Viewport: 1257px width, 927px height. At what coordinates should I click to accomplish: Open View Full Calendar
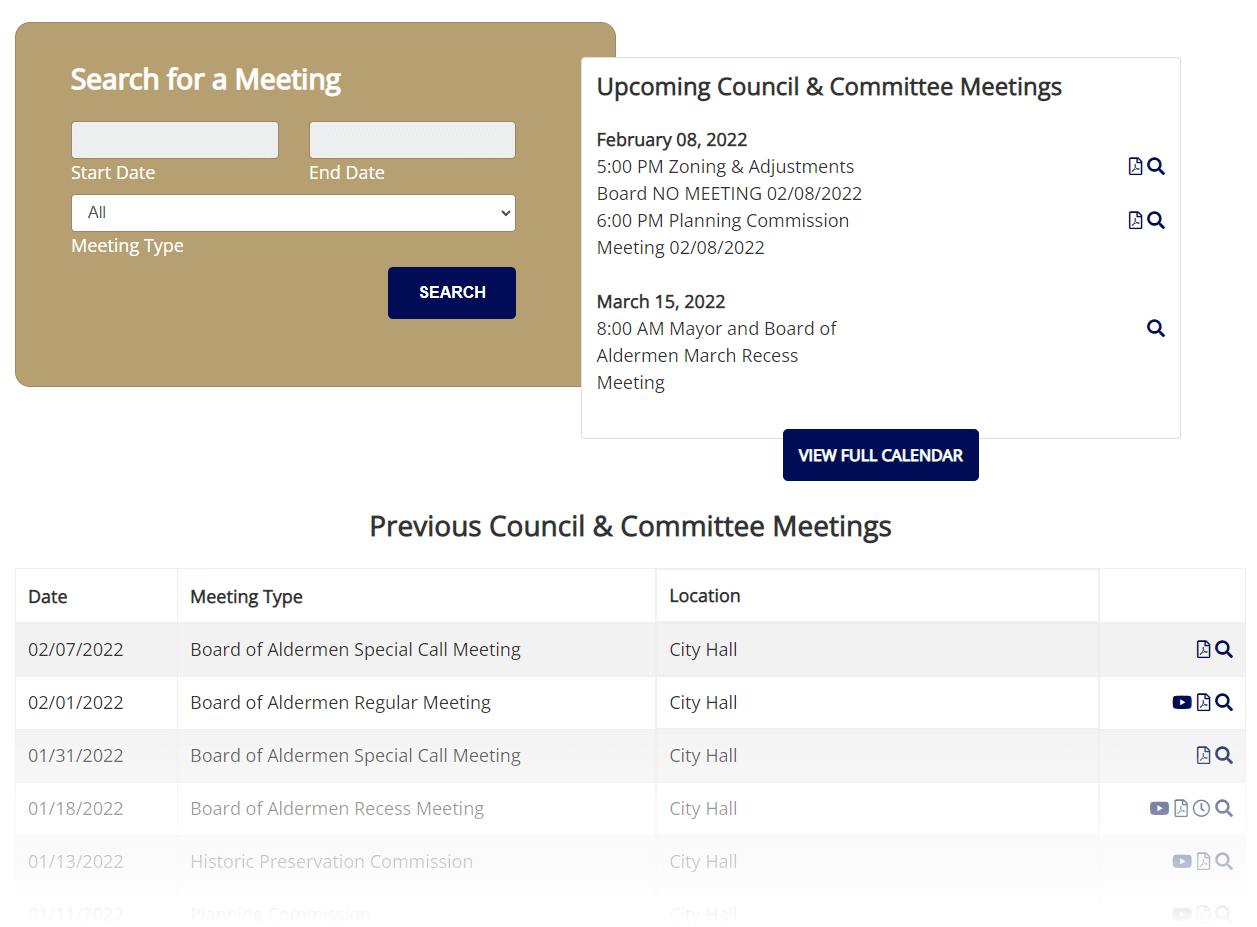pos(880,456)
